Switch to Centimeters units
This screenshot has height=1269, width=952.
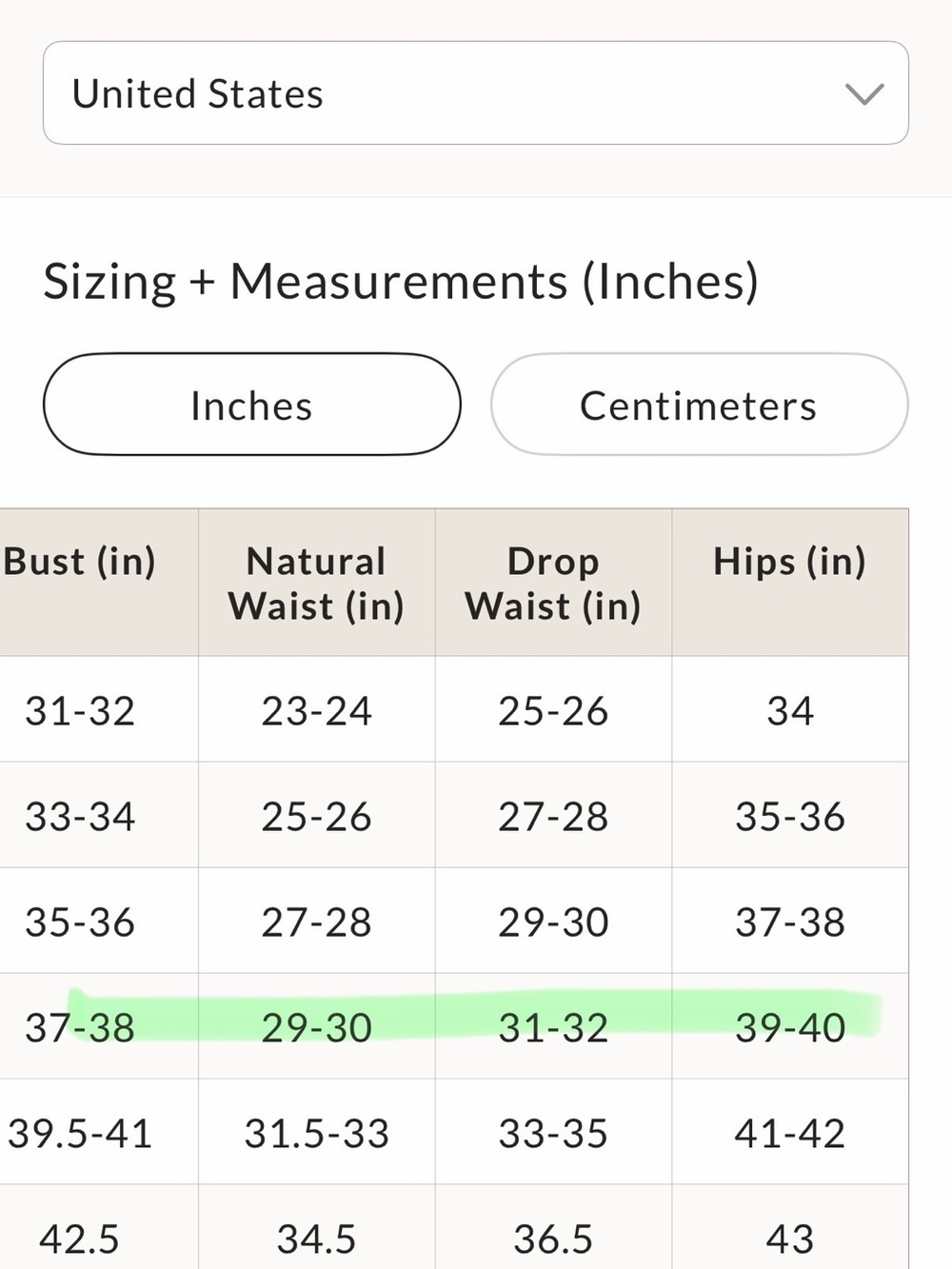pyautogui.click(x=699, y=405)
